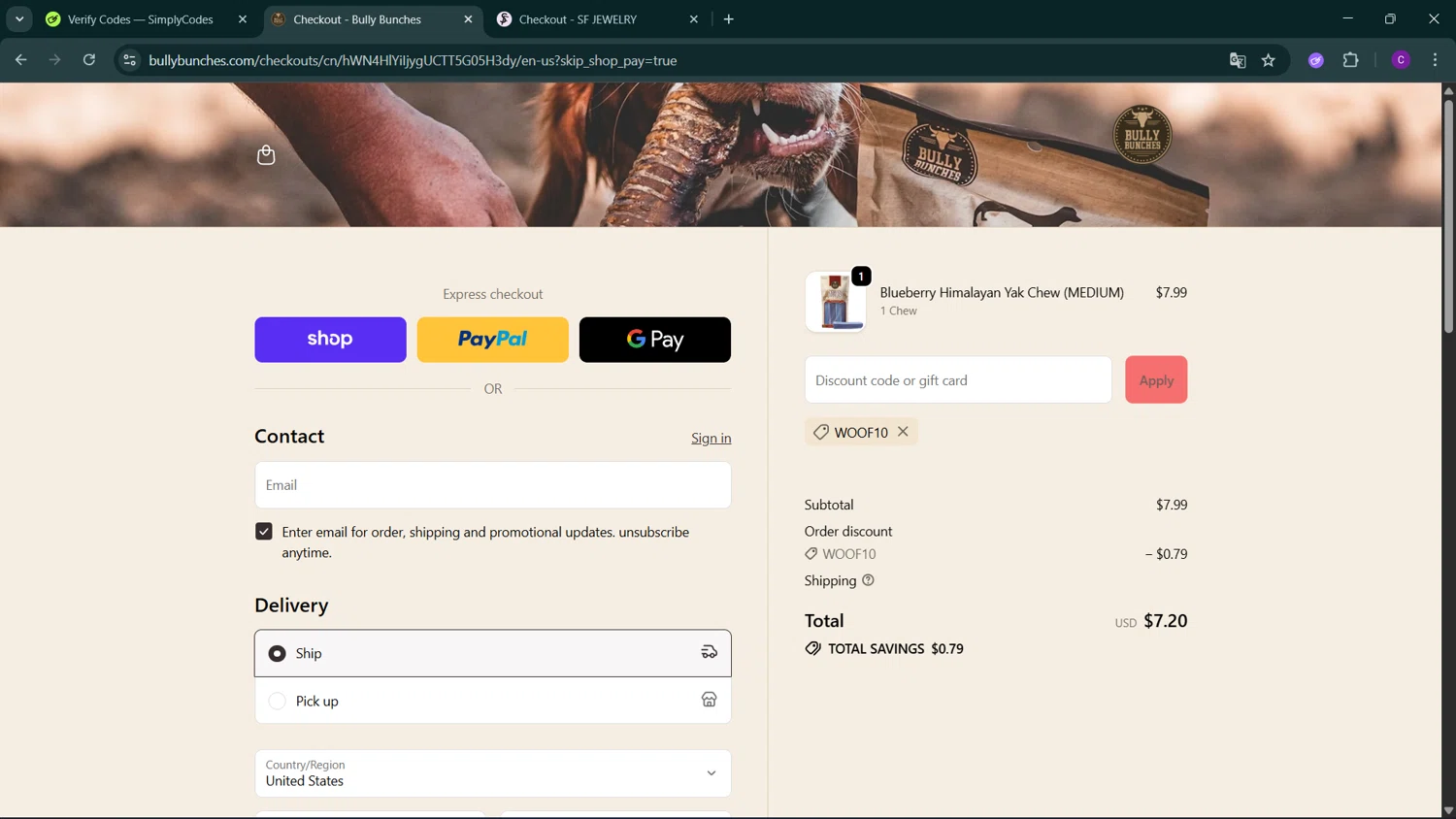Click the browser back arrow
Image resolution: width=1456 pixels, height=819 pixels.
pyautogui.click(x=20, y=60)
